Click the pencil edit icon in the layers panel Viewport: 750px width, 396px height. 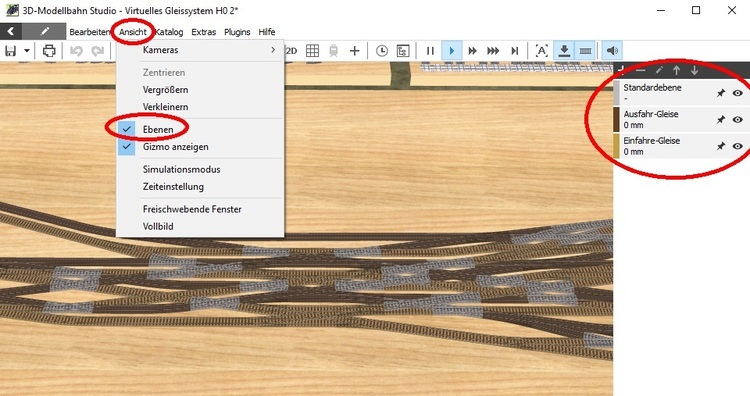coord(659,70)
